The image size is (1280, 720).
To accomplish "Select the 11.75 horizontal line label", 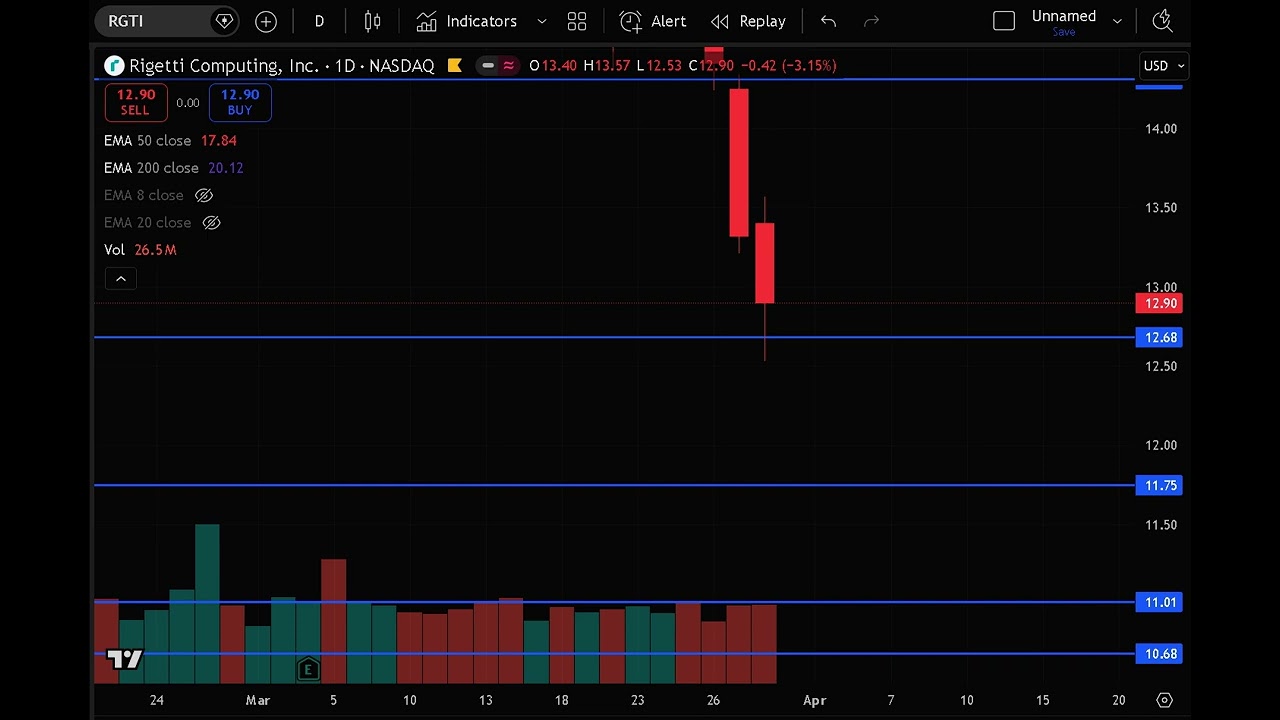I will pyautogui.click(x=1160, y=485).
